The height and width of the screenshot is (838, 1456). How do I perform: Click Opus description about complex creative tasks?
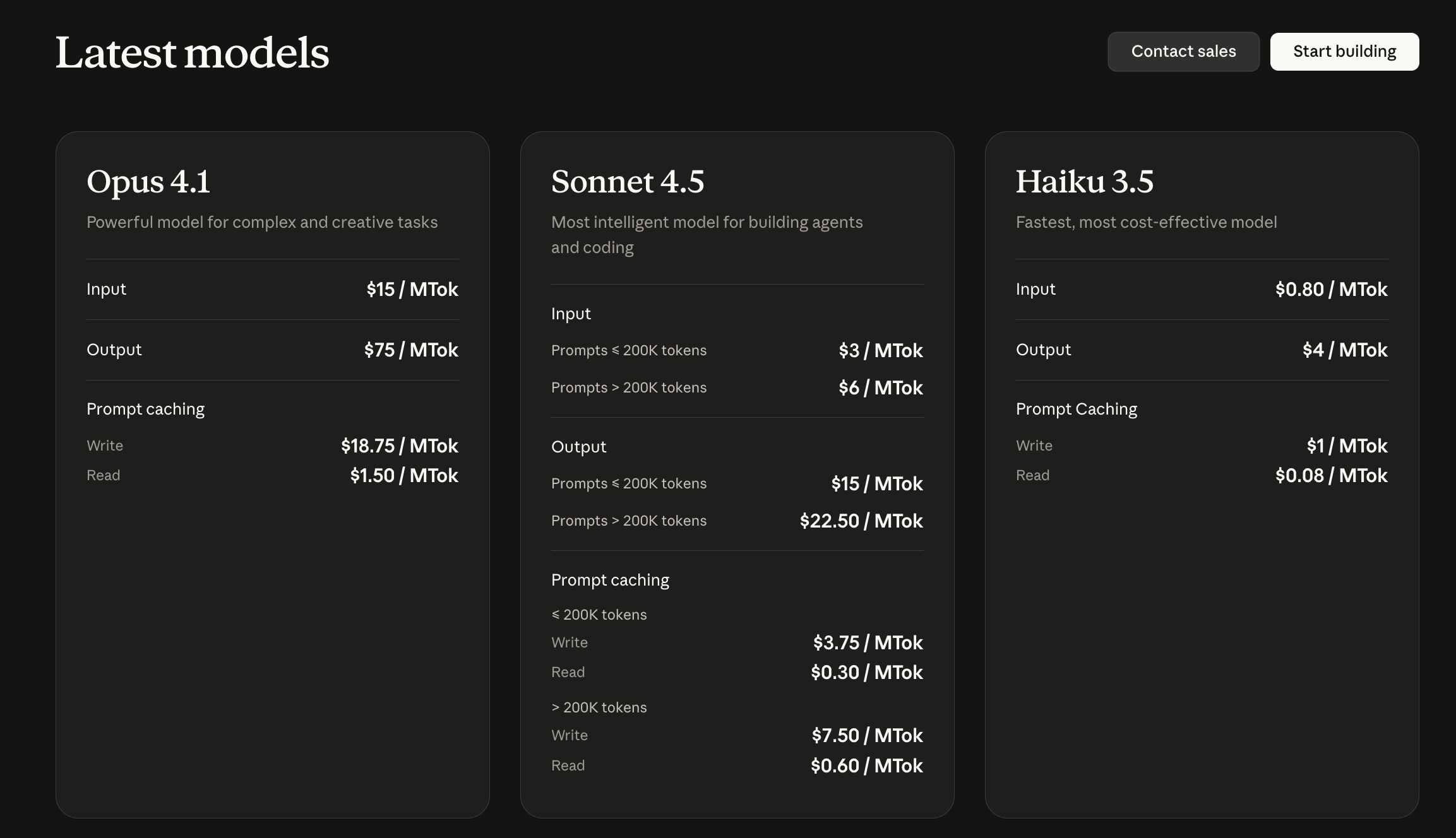pyautogui.click(x=262, y=222)
